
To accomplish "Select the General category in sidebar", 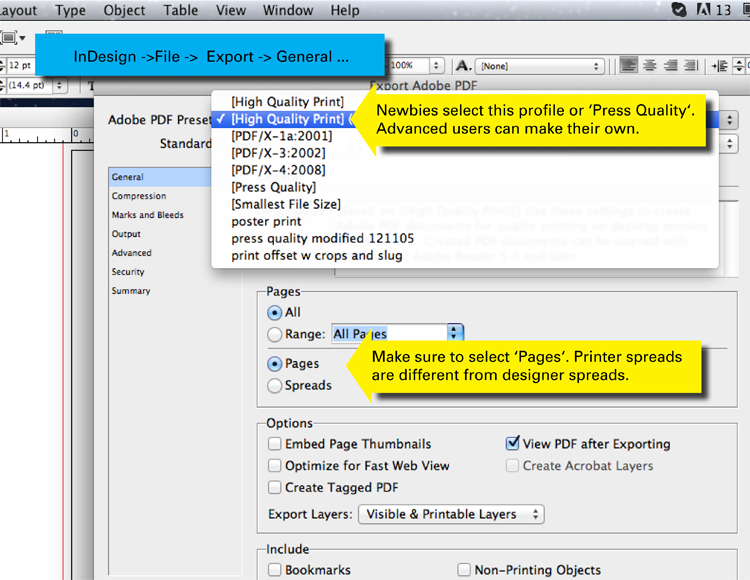I will tap(160, 177).
